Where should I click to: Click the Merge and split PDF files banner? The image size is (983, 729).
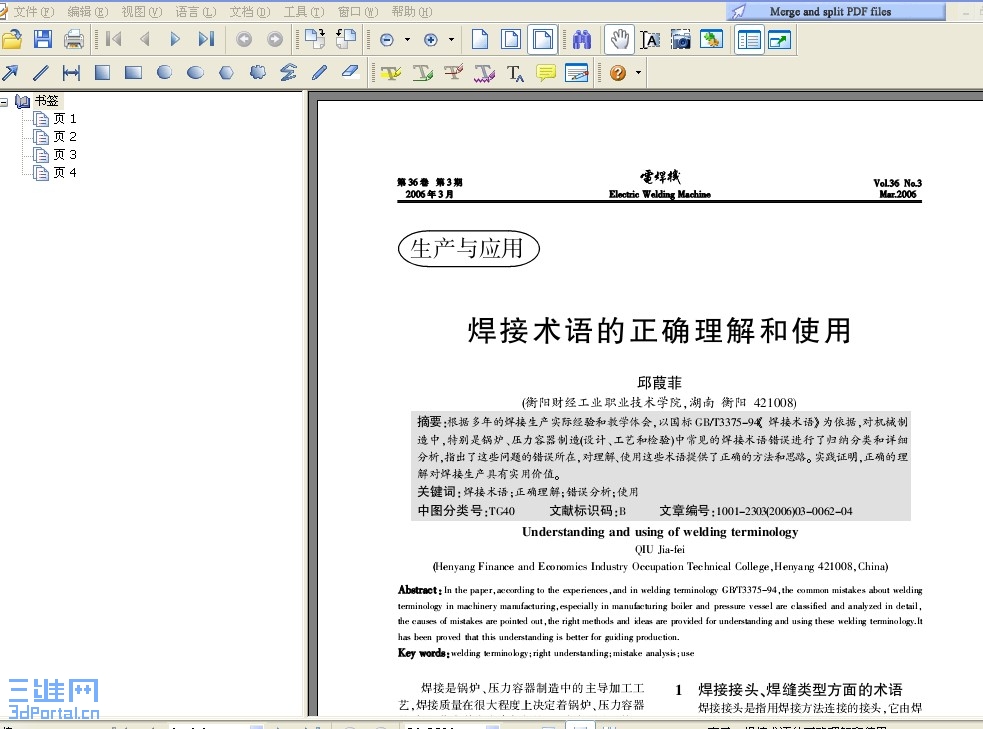[x=835, y=11]
